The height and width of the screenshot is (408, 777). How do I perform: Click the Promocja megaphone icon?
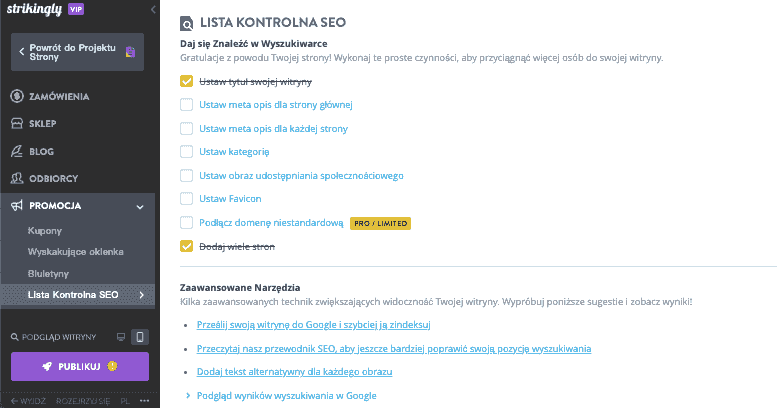[17, 205]
